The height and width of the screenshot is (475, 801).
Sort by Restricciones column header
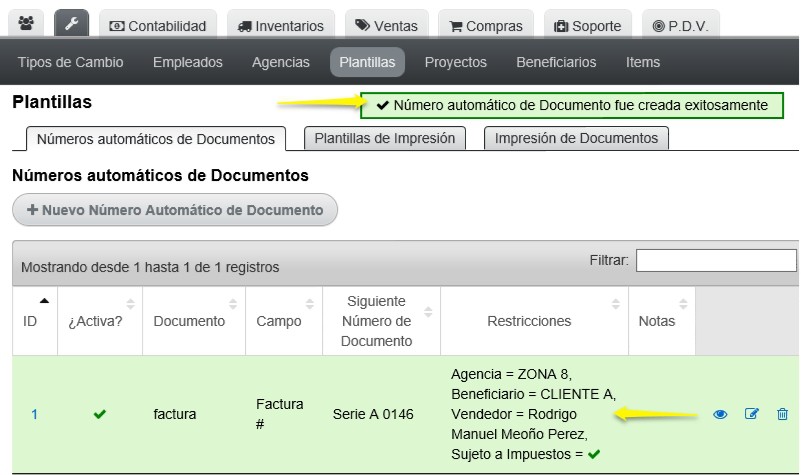pyautogui.click(x=534, y=321)
